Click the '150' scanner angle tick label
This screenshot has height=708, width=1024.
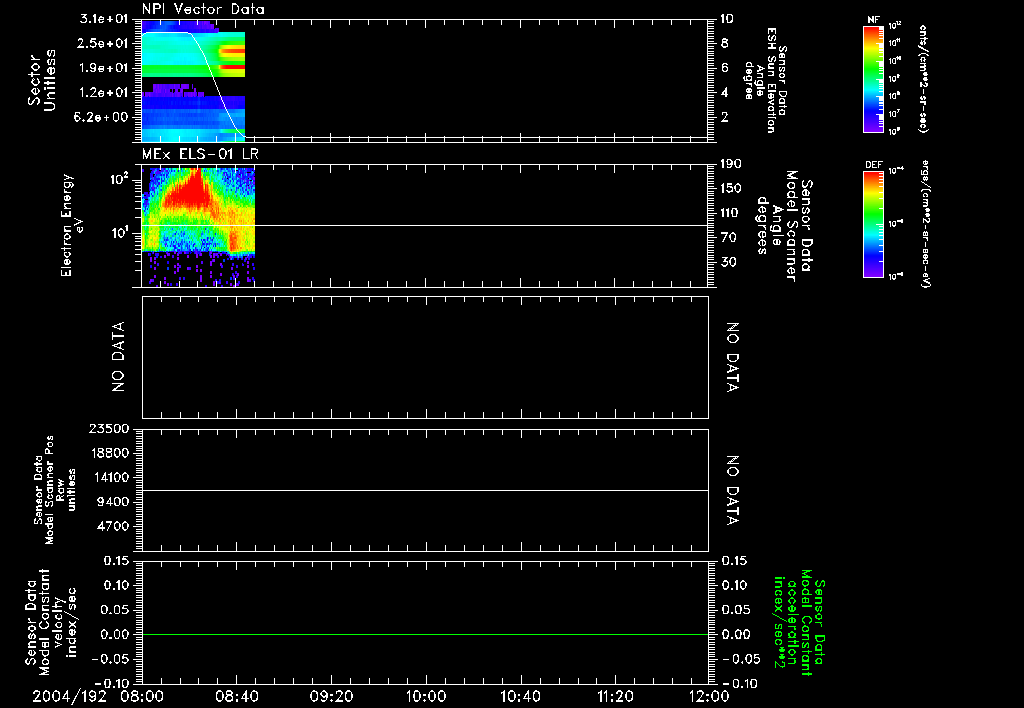pyautogui.click(x=731, y=189)
